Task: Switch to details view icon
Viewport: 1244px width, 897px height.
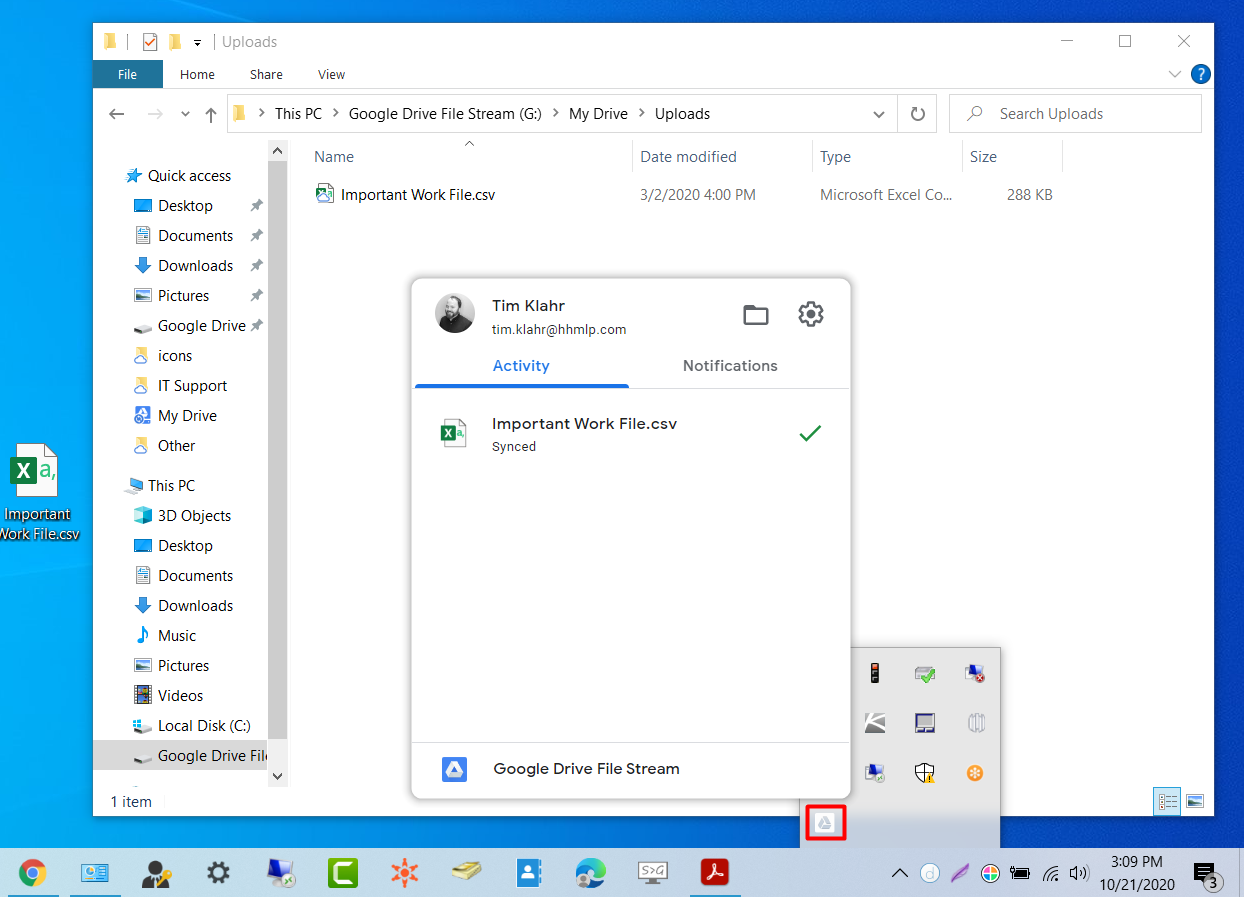Action: [x=1167, y=801]
